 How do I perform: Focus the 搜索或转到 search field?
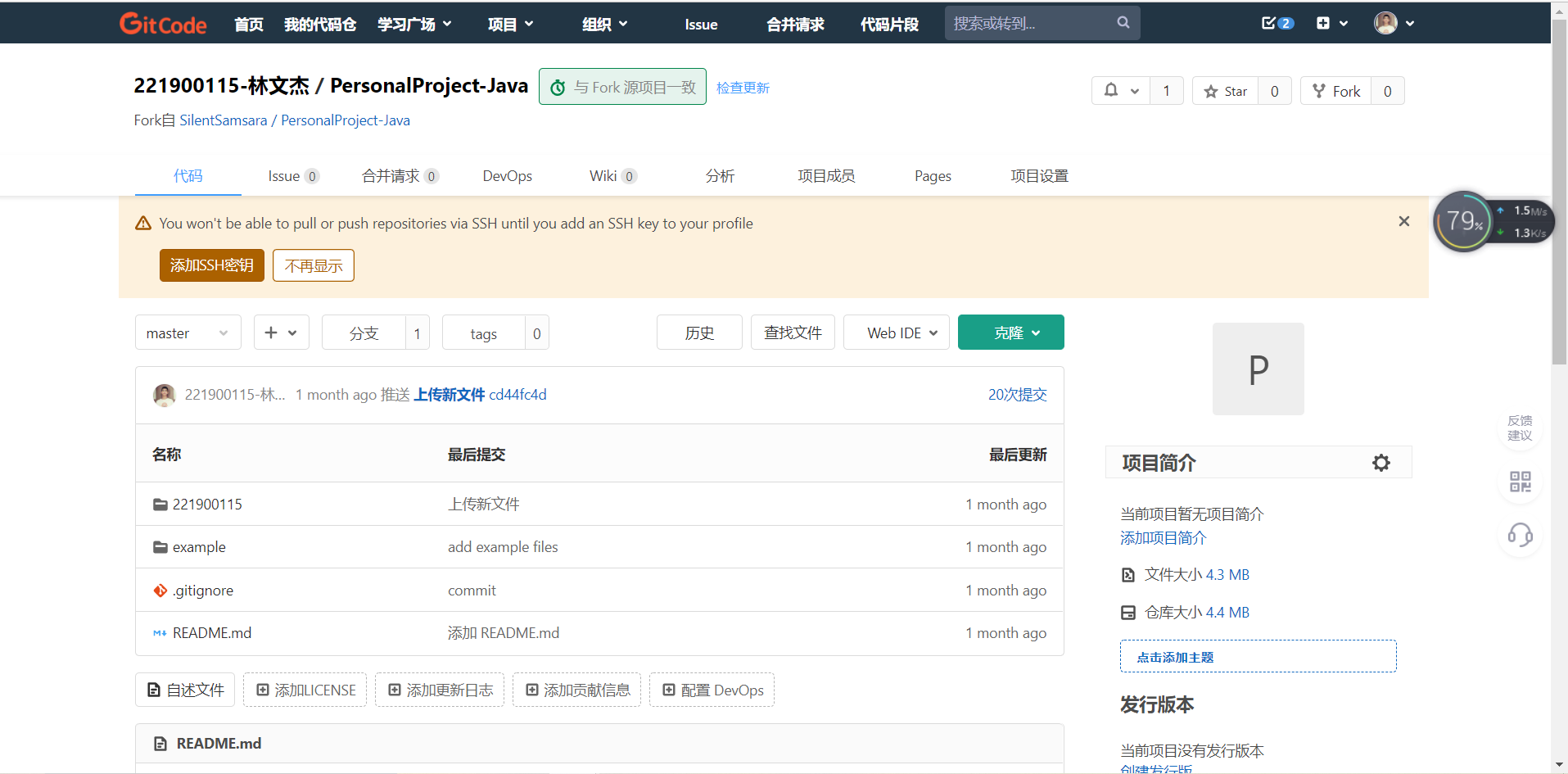(x=1031, y=23)
